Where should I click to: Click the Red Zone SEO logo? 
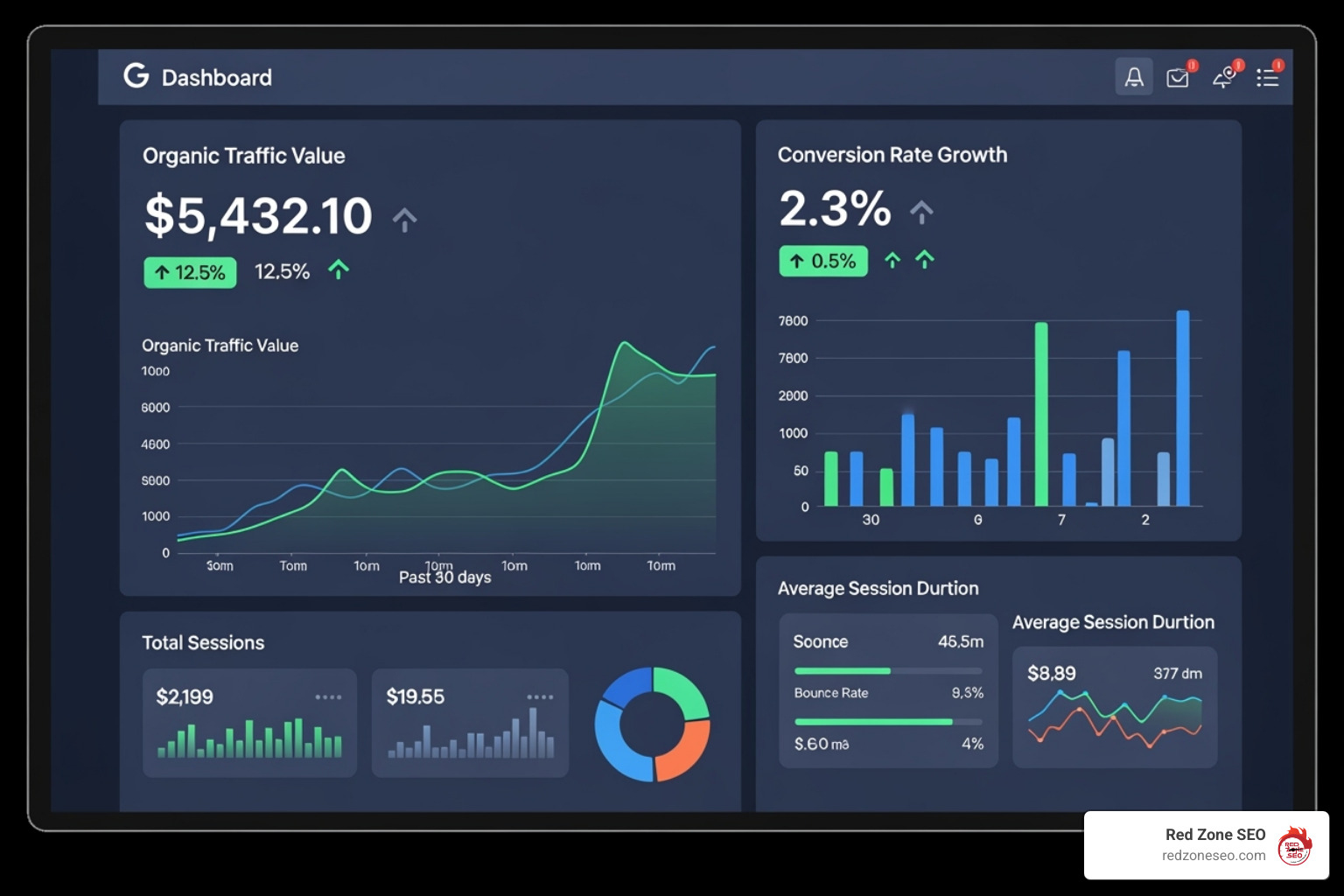coord(1294,845)
